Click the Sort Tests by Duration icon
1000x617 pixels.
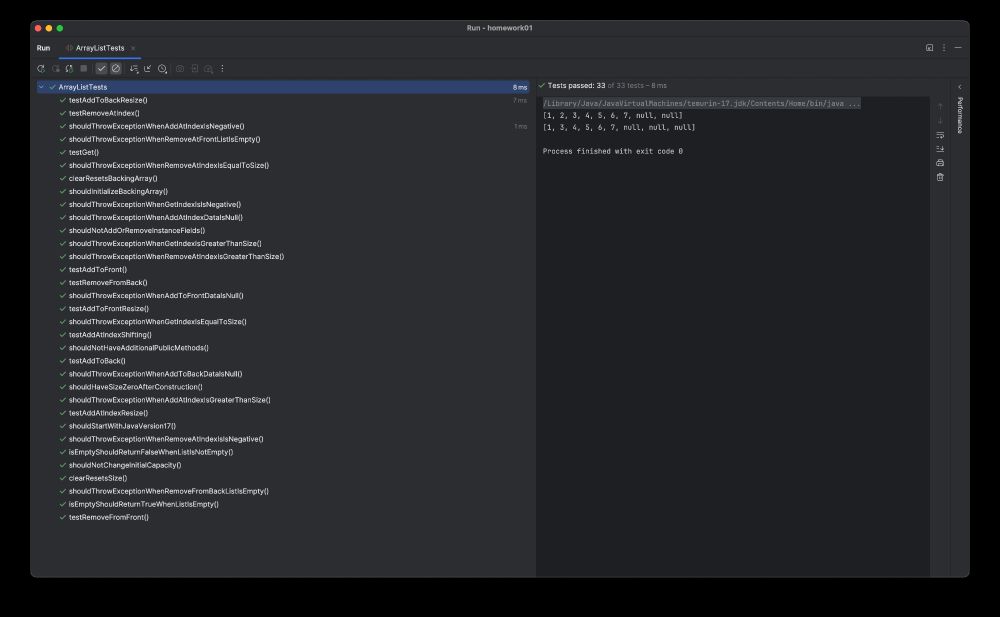click(134, 69)
